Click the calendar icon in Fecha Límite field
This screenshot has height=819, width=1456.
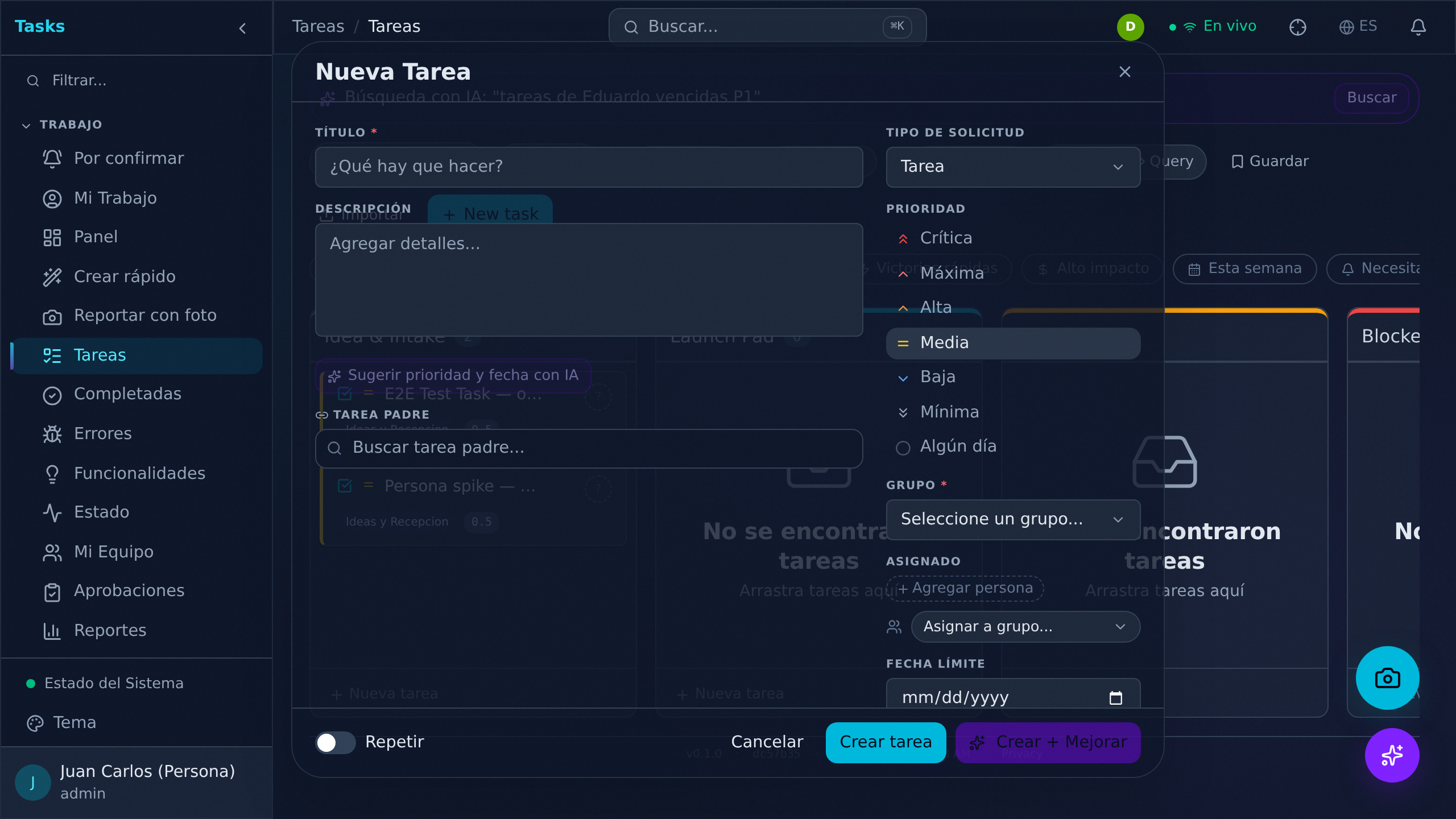tap(1115, 697)
